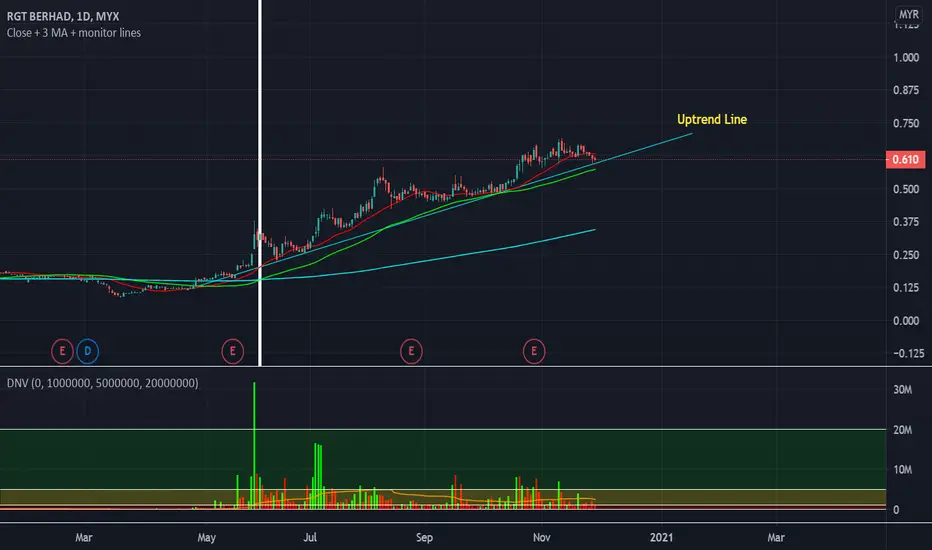Click the 0.750 price axis label
The width and height of the screenshot is (932, 550).
click(x=906, y=124)
